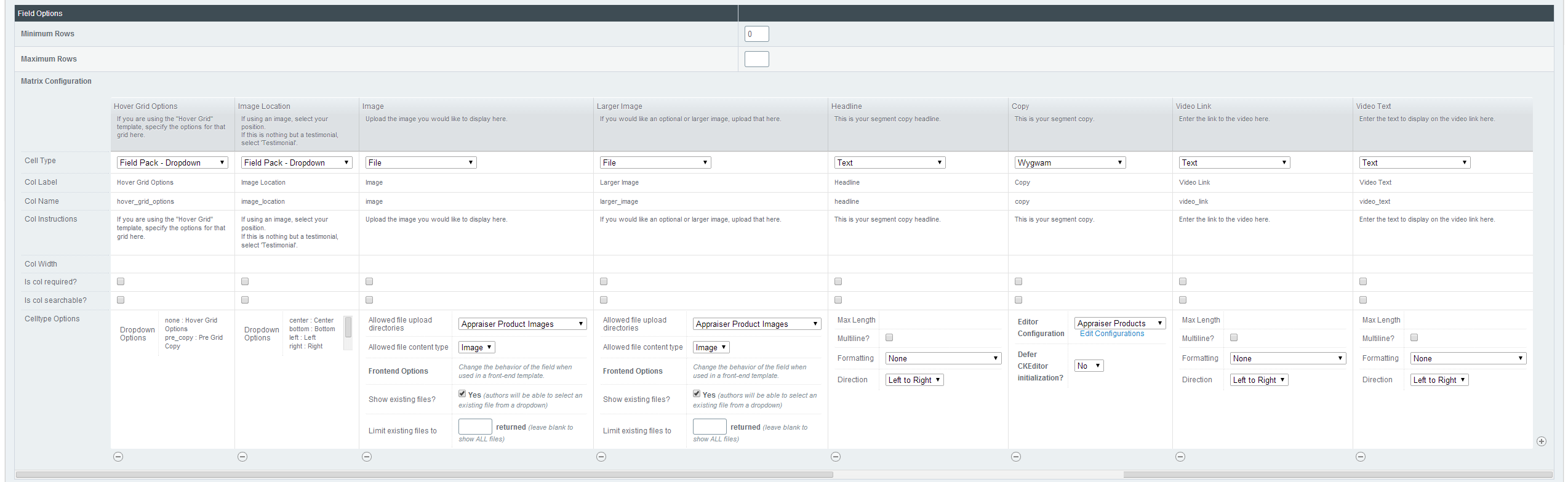Open Headline Direction dropdown
Image resolution: width=1568 pixels, height=482 pixels.
click(914, 380)
